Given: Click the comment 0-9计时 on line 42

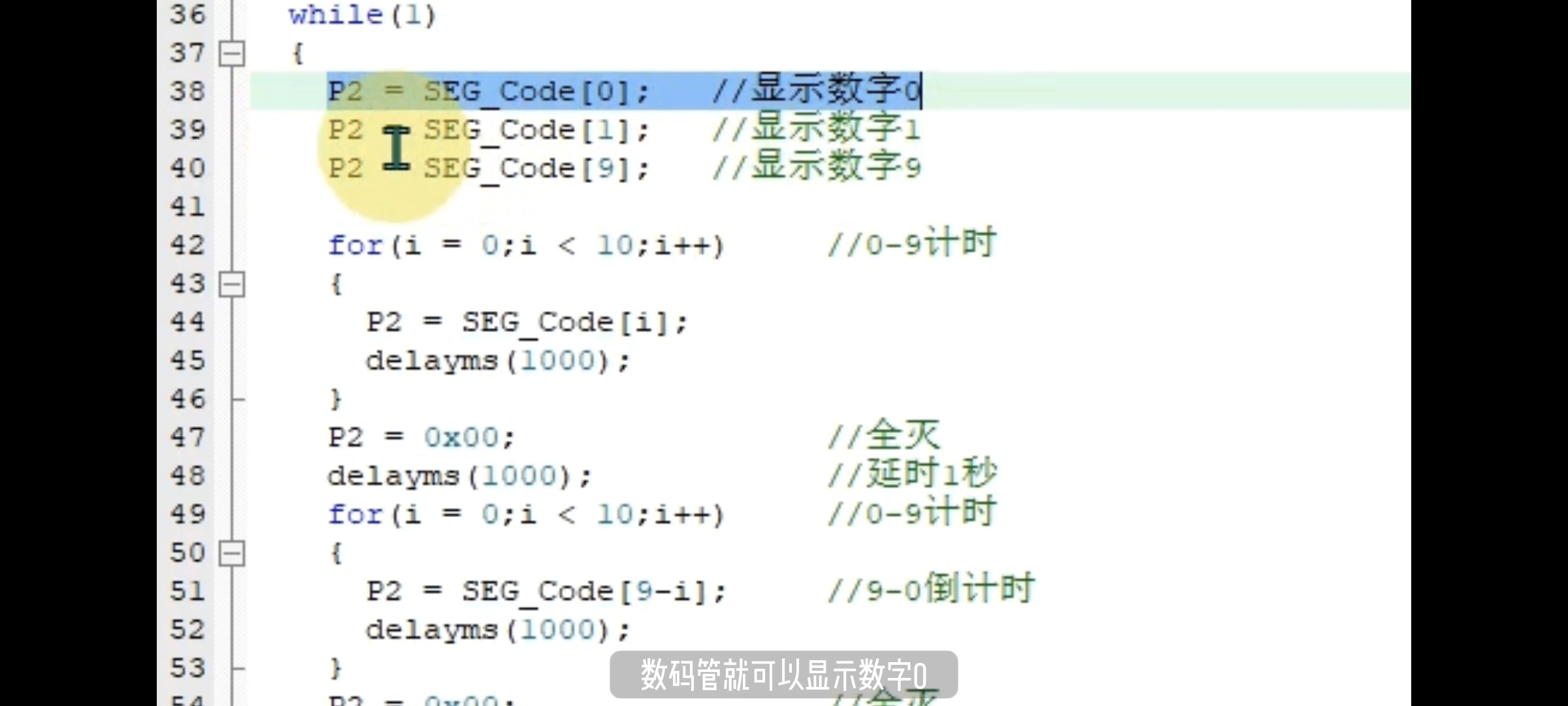Looking at the screenshot, I should (x=912, y=243).
